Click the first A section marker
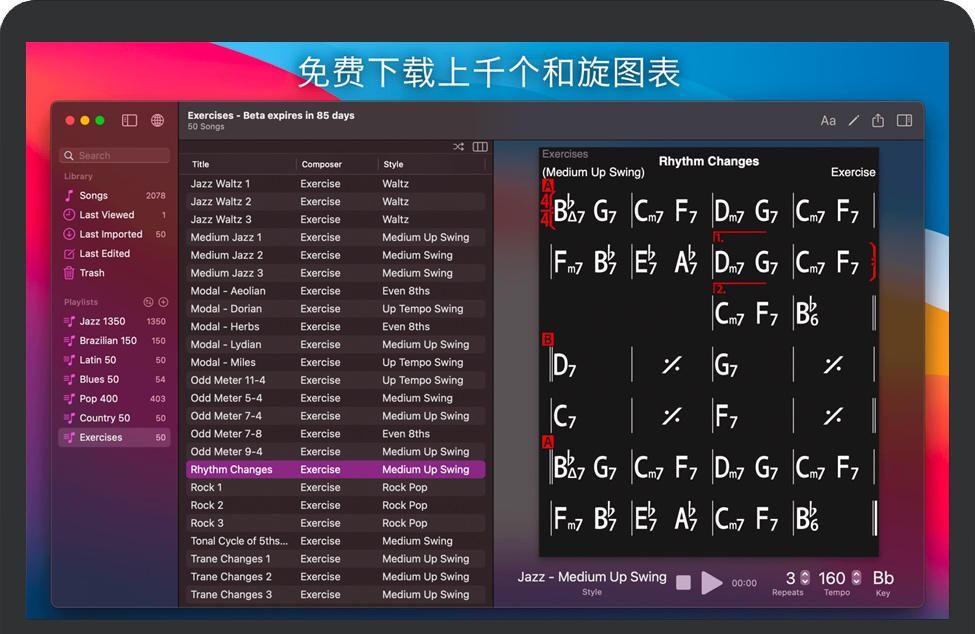 click(548, 185)
